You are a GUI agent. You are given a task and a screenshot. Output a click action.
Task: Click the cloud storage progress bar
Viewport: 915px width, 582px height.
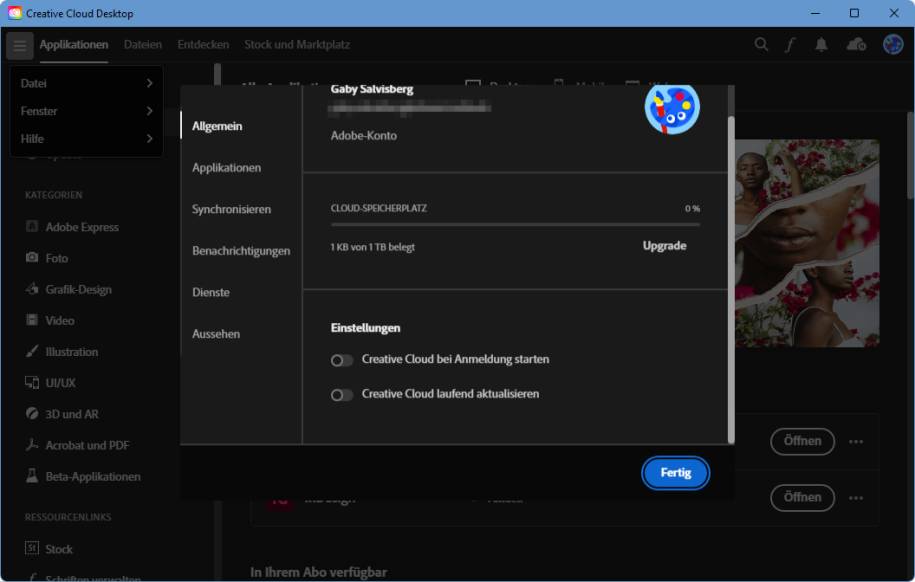515,225
